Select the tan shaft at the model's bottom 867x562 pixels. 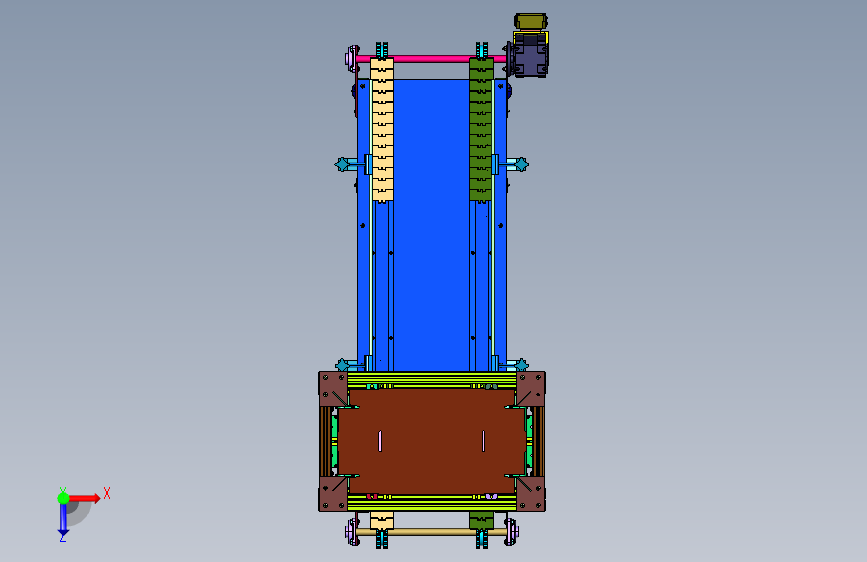431,532
